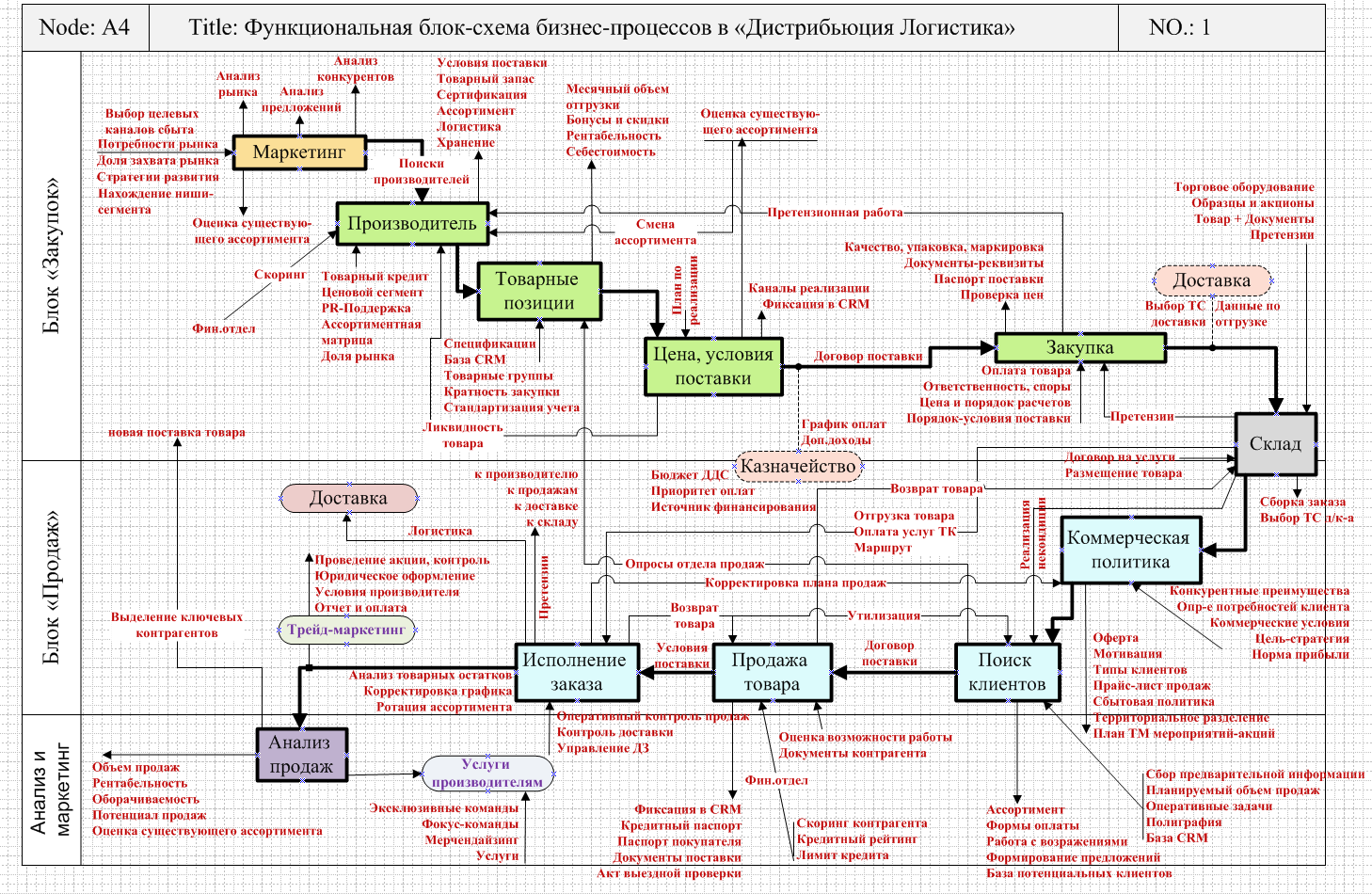The height and width of the screenshot is (894, 1372).
Task: Click the Доставка shape near Закупка
Action: coord(1212,280)
